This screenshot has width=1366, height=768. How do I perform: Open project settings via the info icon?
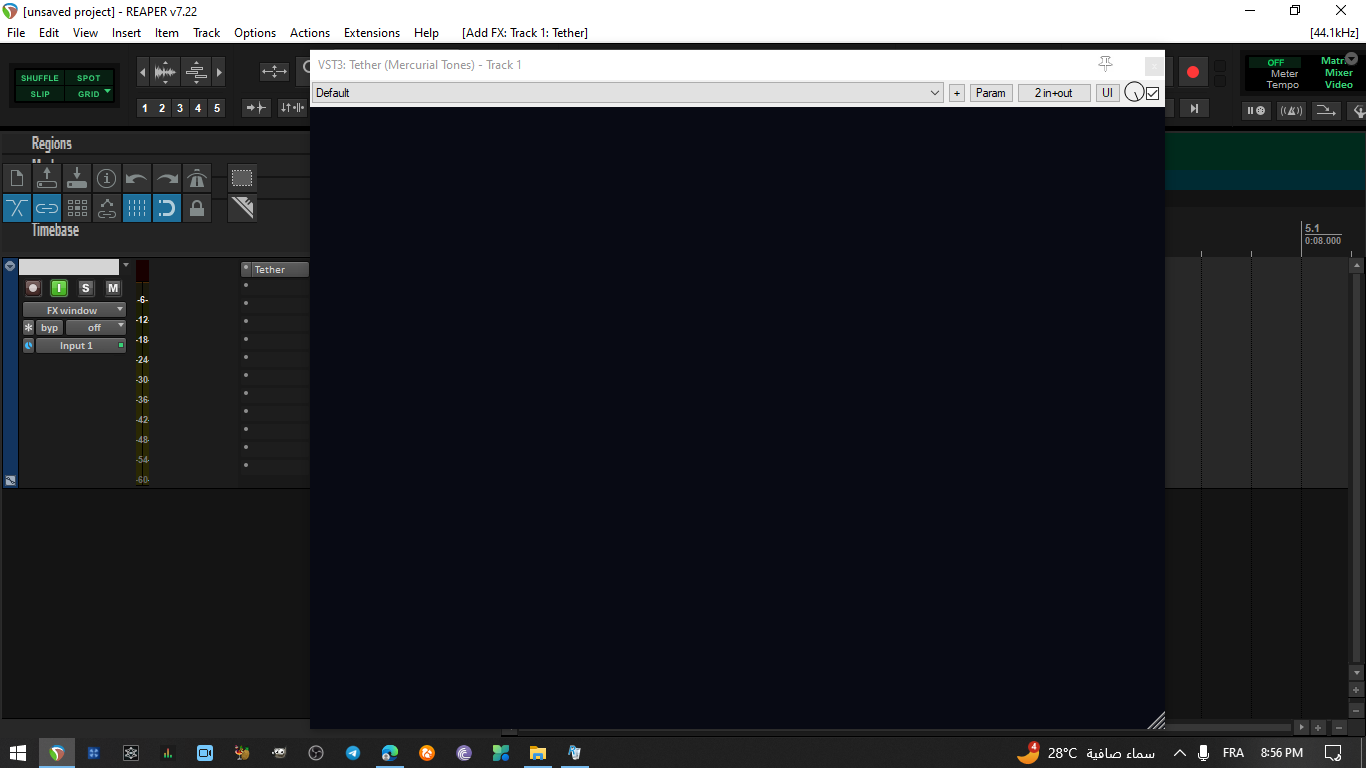tap(107, 179)
